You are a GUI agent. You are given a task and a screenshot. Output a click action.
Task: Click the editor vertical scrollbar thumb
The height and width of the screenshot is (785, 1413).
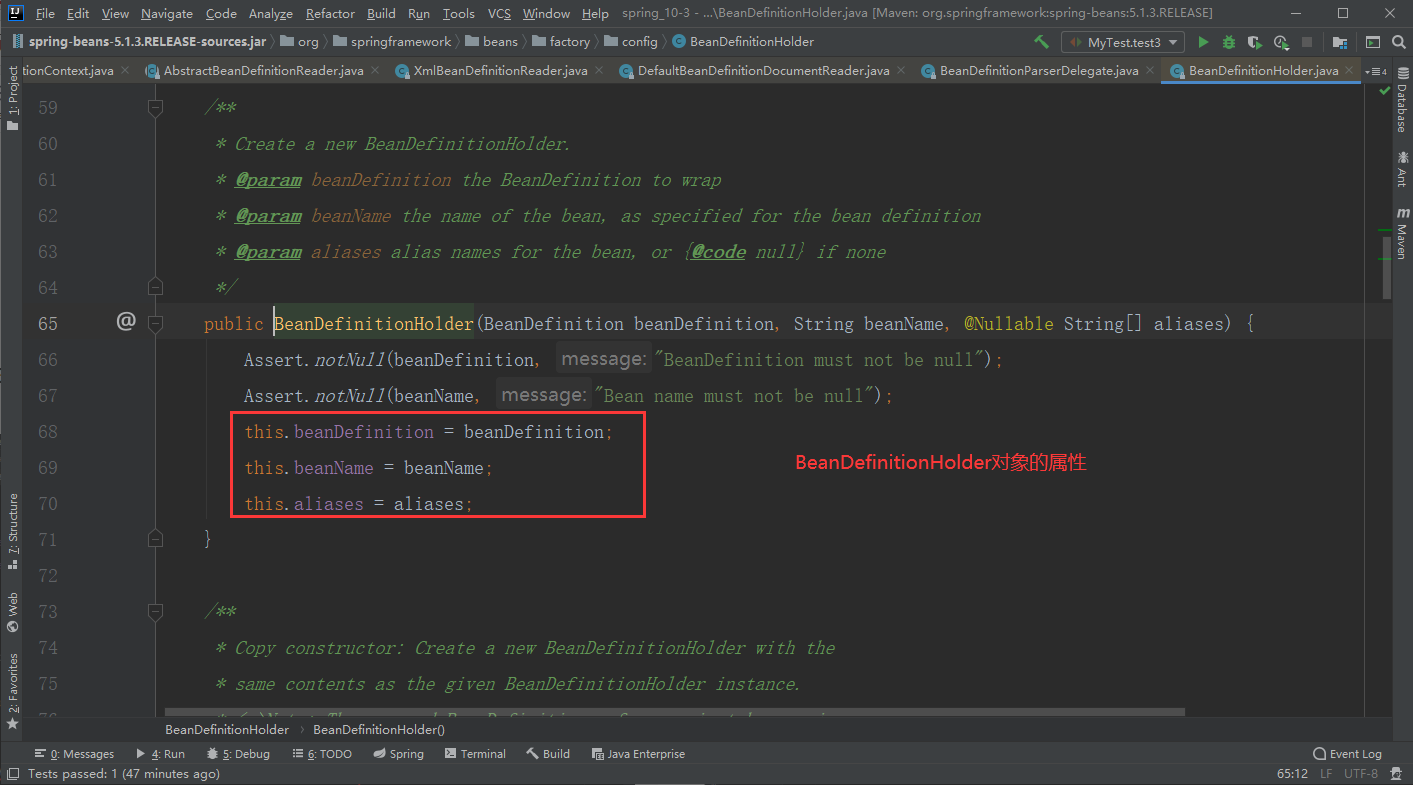[1385, 267]
